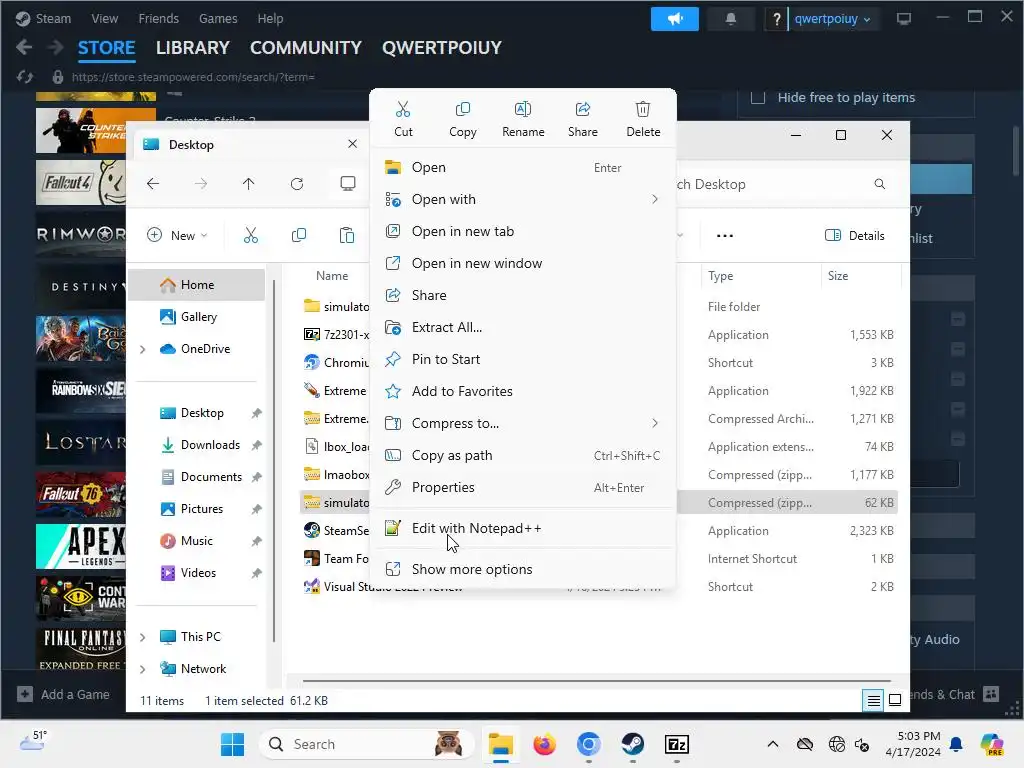Choose Extract All... option
The image size is (1024, 768).
click(x=522, y=327)
